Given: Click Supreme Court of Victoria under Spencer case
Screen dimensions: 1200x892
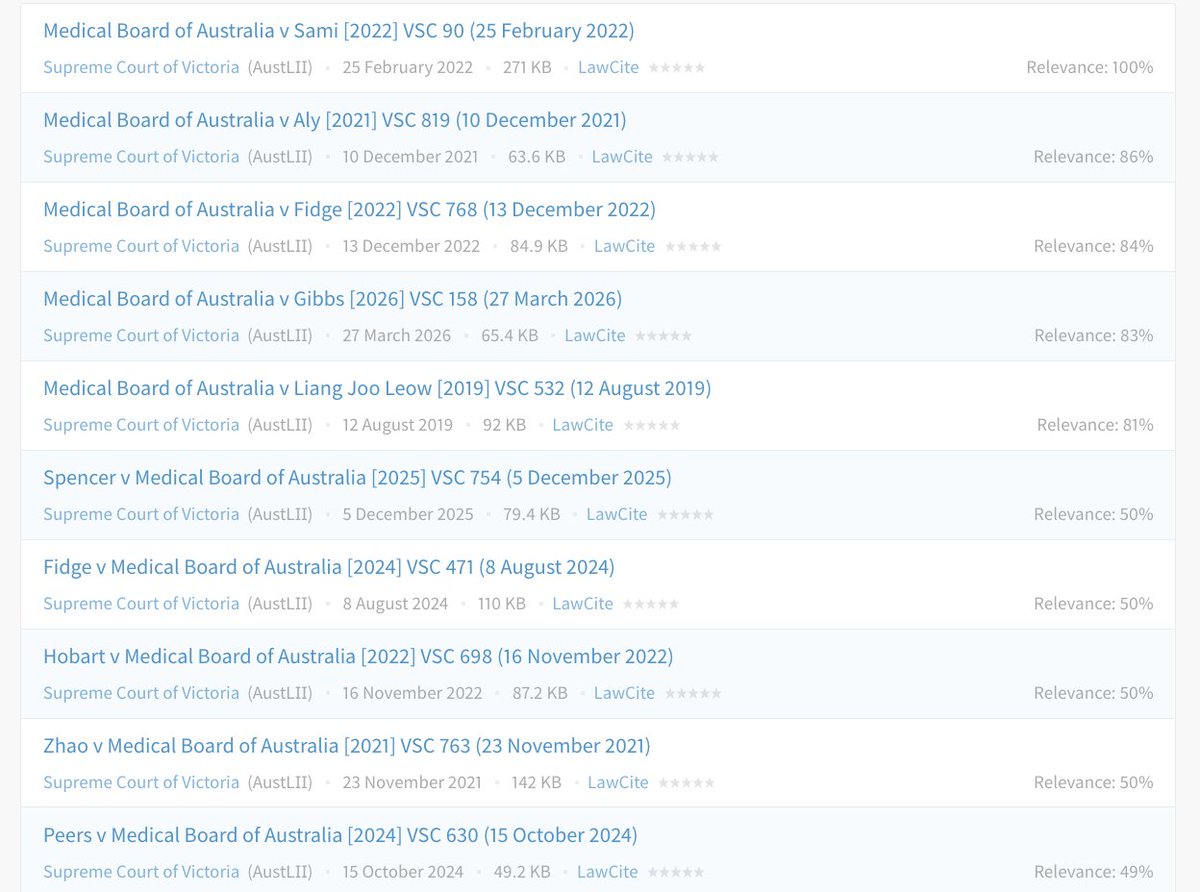Looking at the screenshot, I should click(141, 514).
